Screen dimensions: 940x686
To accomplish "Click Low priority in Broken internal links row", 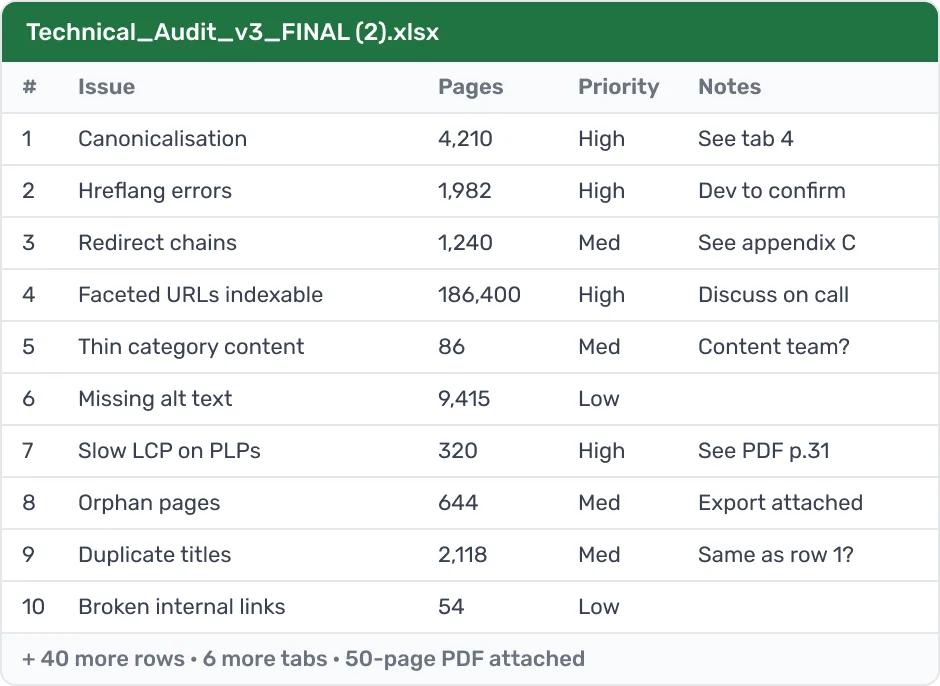I will pyautogui.click(x=599, y=607).
